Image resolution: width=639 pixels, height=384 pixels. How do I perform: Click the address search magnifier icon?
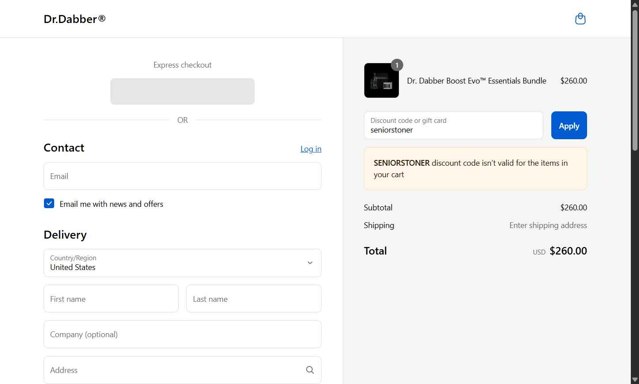click(310, 370)
